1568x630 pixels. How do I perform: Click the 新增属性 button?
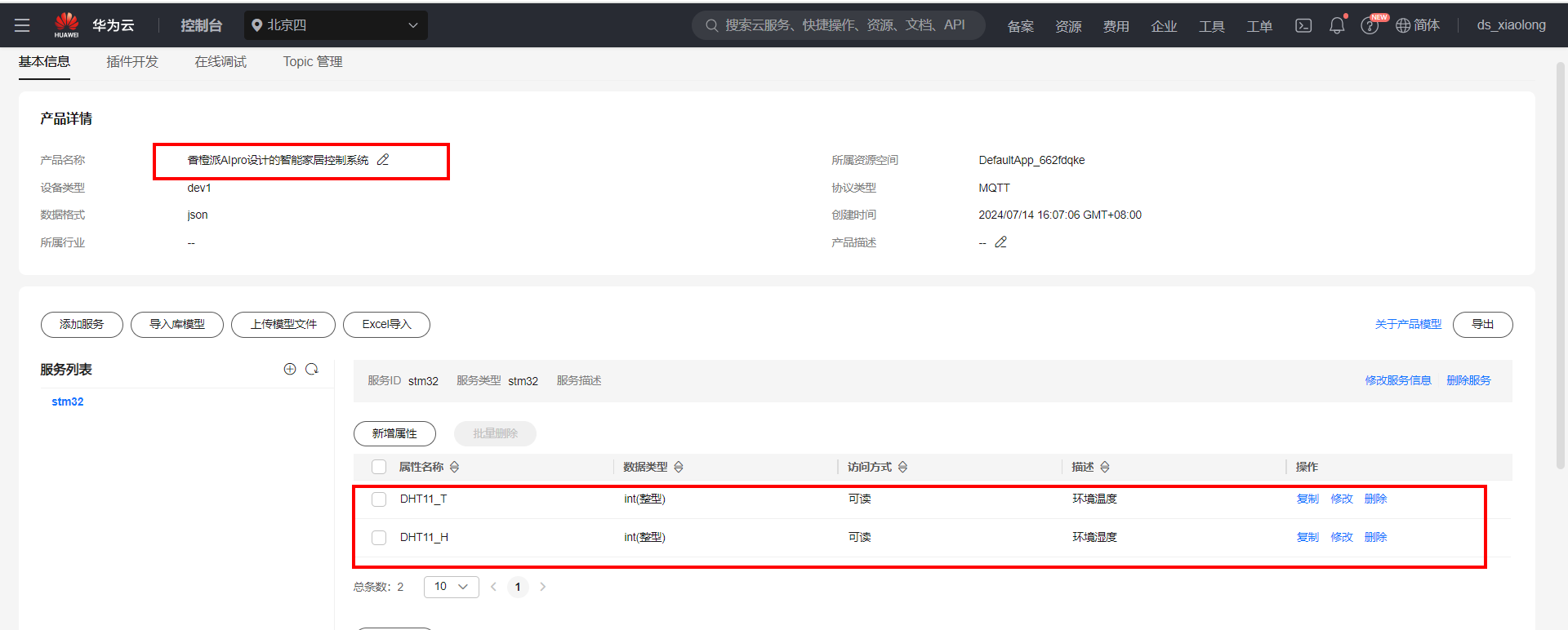pyautogui.click(x=394, y=433)
